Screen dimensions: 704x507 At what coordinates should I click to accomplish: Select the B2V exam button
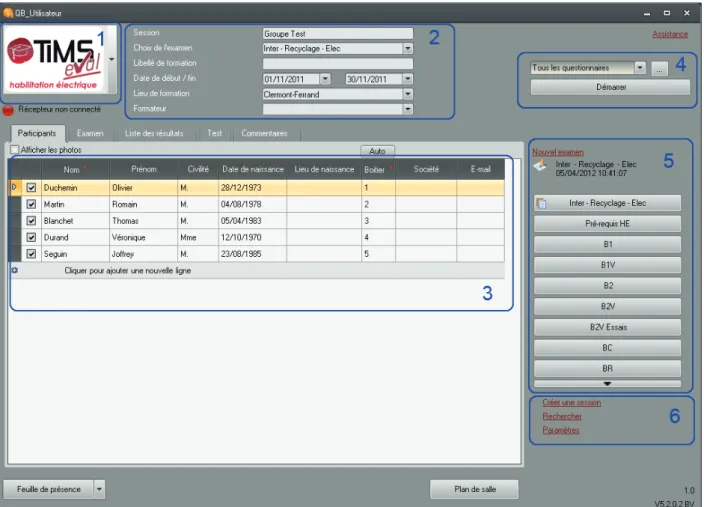click(607, 306)
